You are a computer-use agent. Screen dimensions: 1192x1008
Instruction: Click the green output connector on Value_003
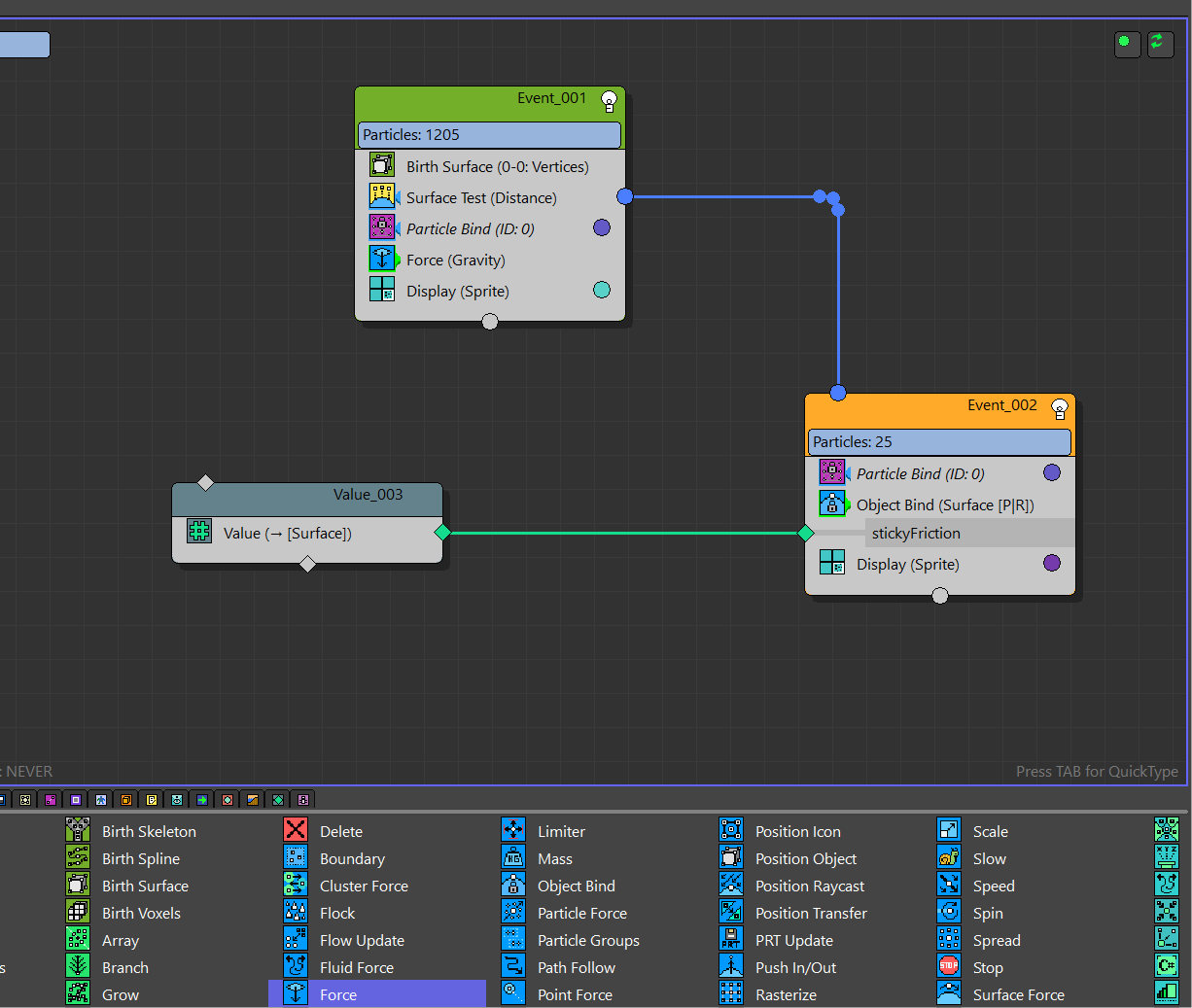click(442, 532)
